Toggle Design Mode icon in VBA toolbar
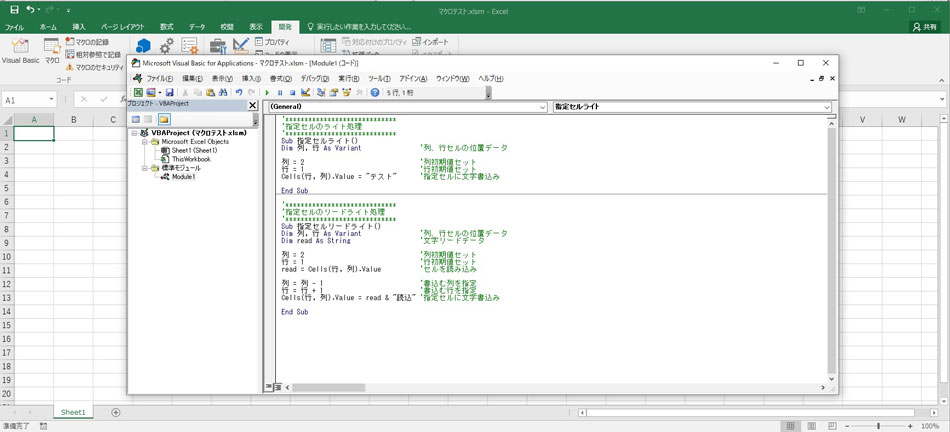 (305, 93)
